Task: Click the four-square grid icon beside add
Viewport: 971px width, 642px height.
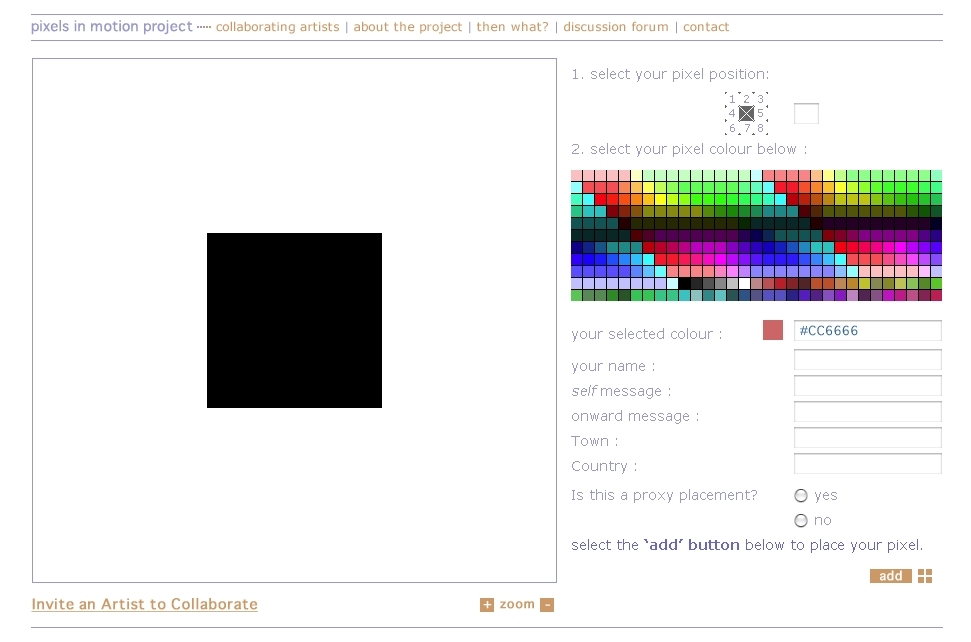Action: click(x=925, y=576)
